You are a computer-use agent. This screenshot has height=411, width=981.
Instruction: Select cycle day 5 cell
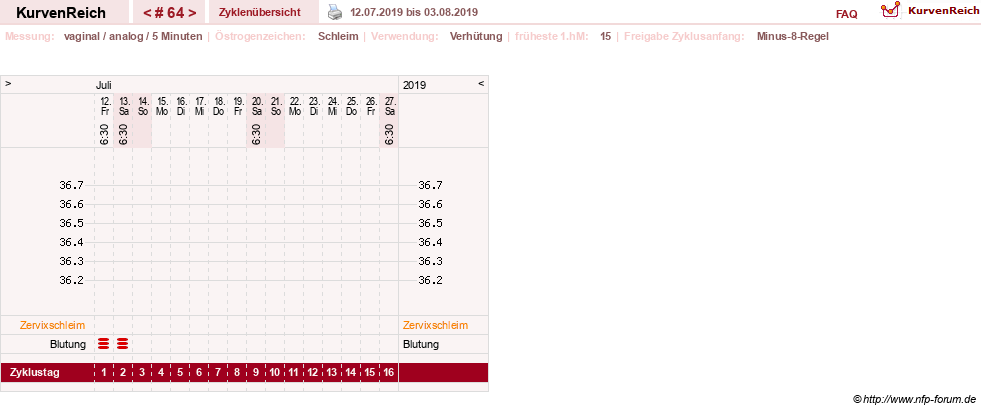[180, 373]
